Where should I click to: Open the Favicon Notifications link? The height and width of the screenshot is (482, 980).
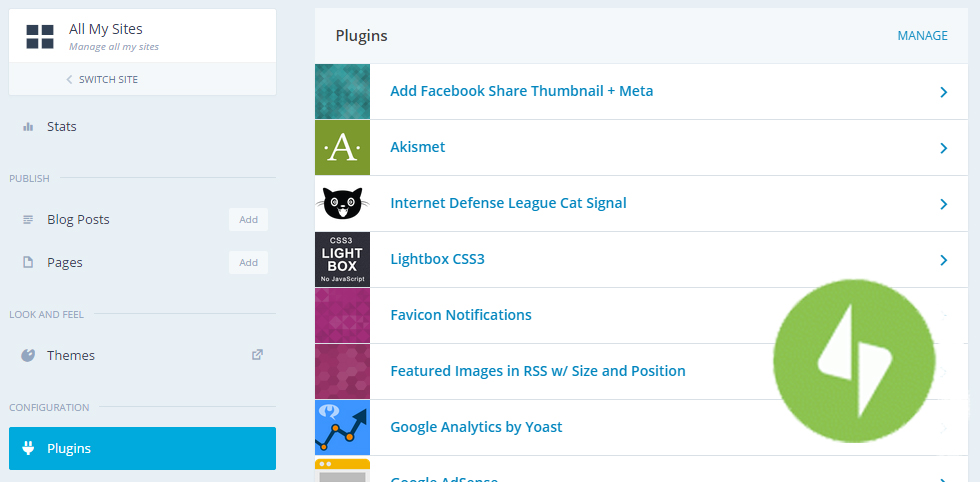tap(461, 315)
